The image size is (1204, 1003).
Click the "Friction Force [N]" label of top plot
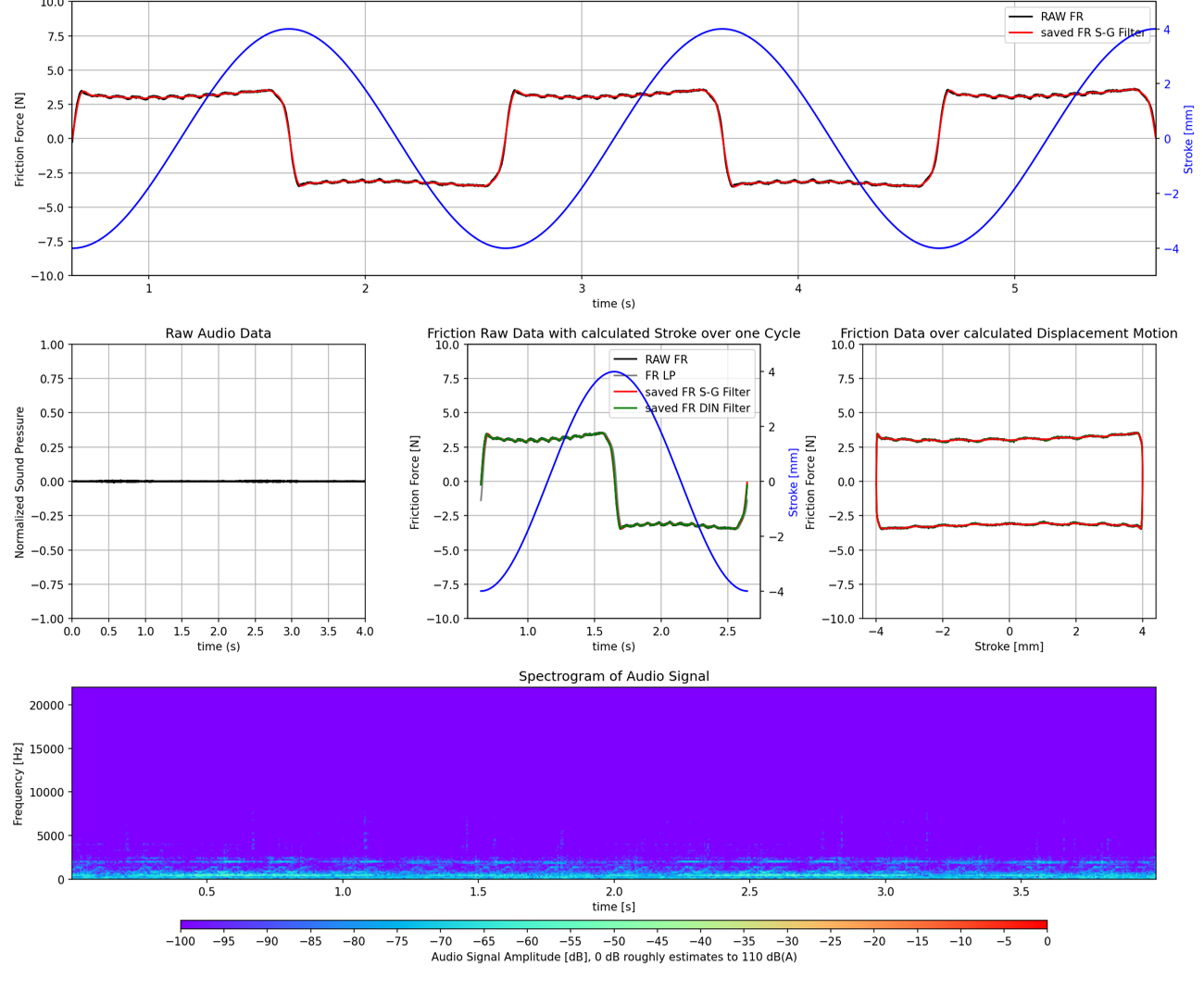click(x=19, y=139)
